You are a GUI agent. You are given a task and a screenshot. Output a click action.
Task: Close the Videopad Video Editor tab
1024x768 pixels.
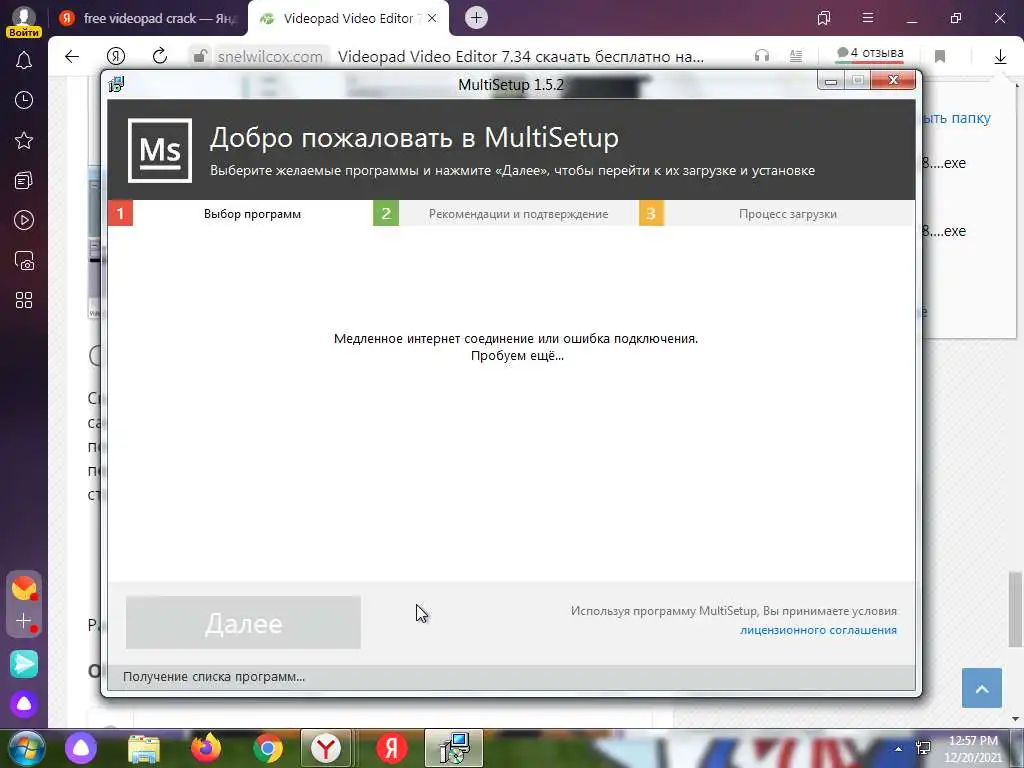click(x=432, y=18)
